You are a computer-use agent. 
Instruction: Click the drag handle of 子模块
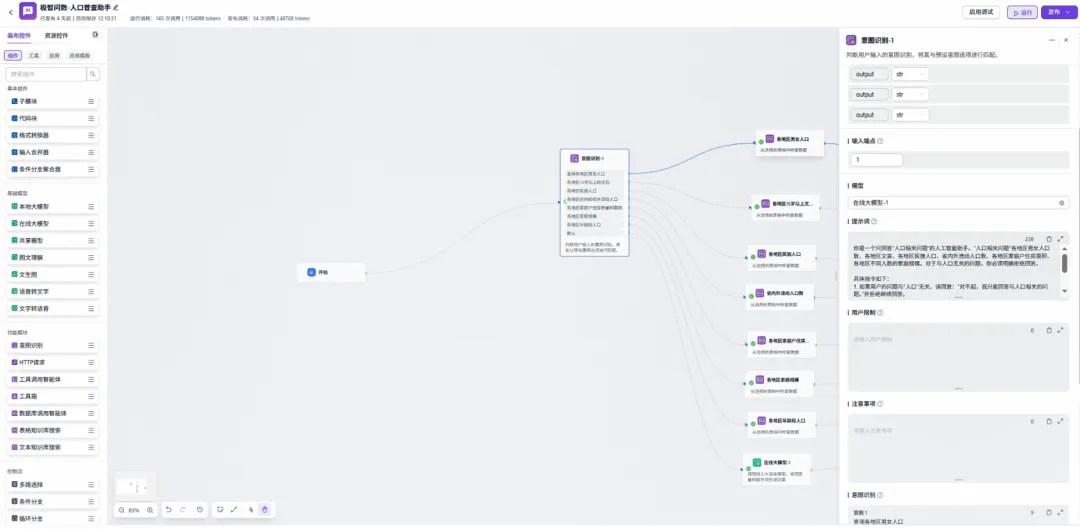pyautogui.click(x=91, y=101)
